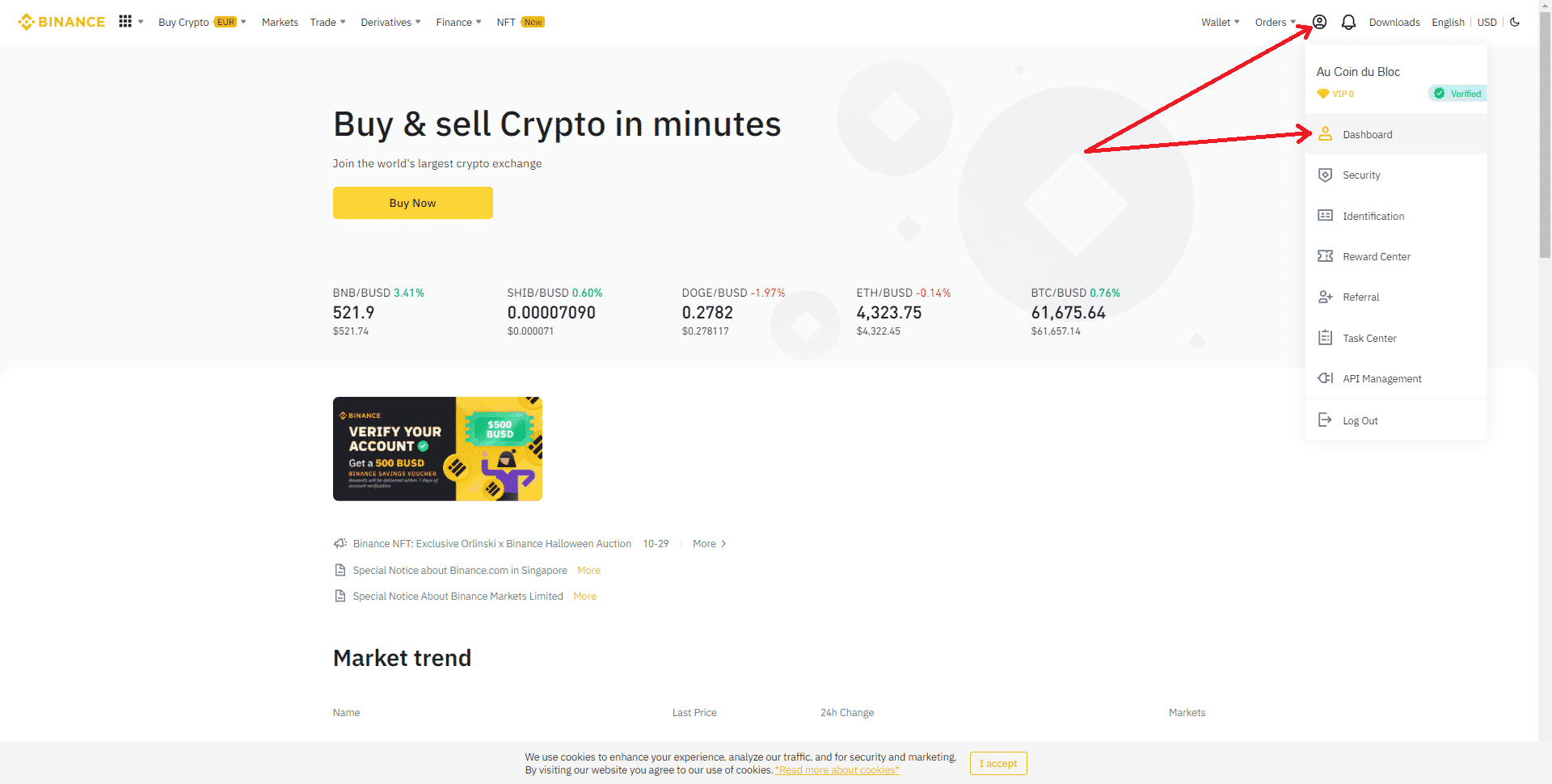Click the Log Out icon
This screenshot has height=784, width=1552.
(1325, 419)
